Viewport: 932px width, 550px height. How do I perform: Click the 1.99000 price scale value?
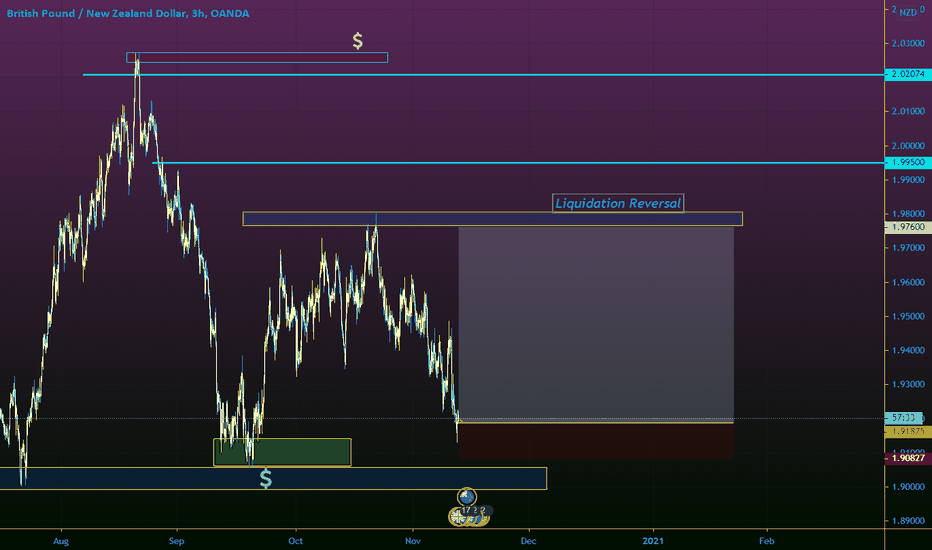pyautogui.click(x=908, y=180)
